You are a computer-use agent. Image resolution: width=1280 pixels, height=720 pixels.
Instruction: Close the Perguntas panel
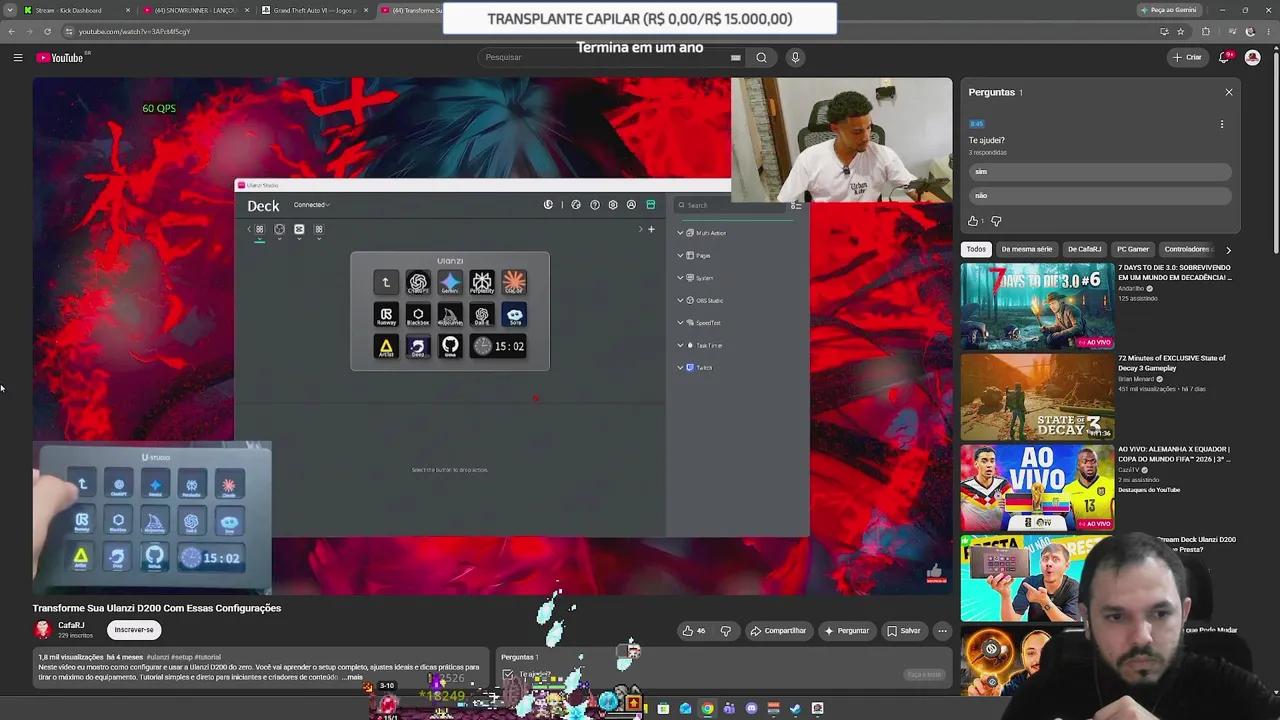(x=1229, y=92)
